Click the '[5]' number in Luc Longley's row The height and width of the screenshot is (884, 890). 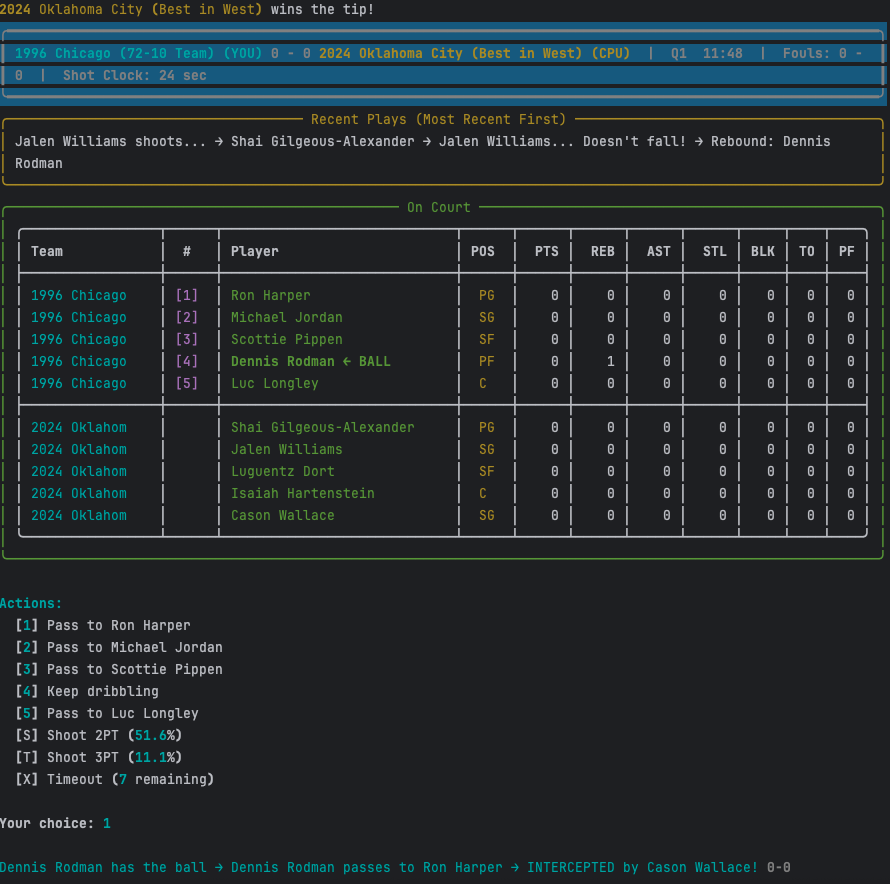[x=187, y=383]
